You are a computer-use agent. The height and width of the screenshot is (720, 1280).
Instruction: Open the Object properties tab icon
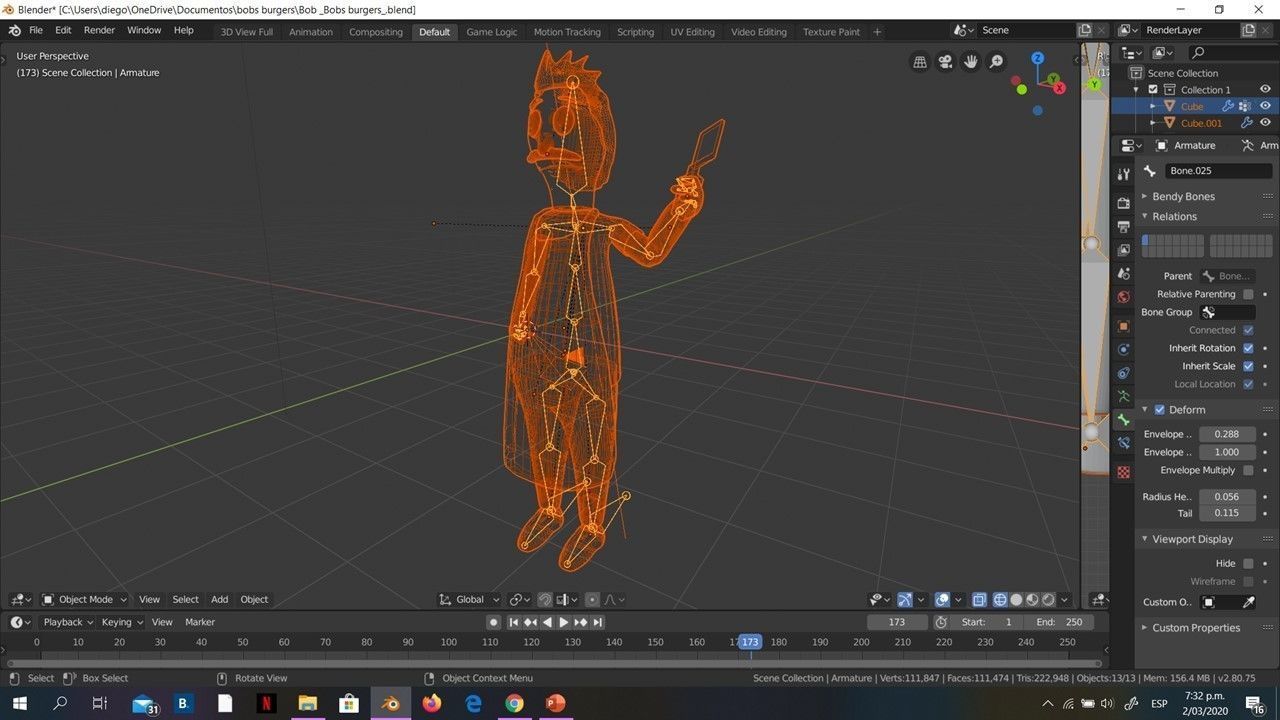pos(1124,326)
